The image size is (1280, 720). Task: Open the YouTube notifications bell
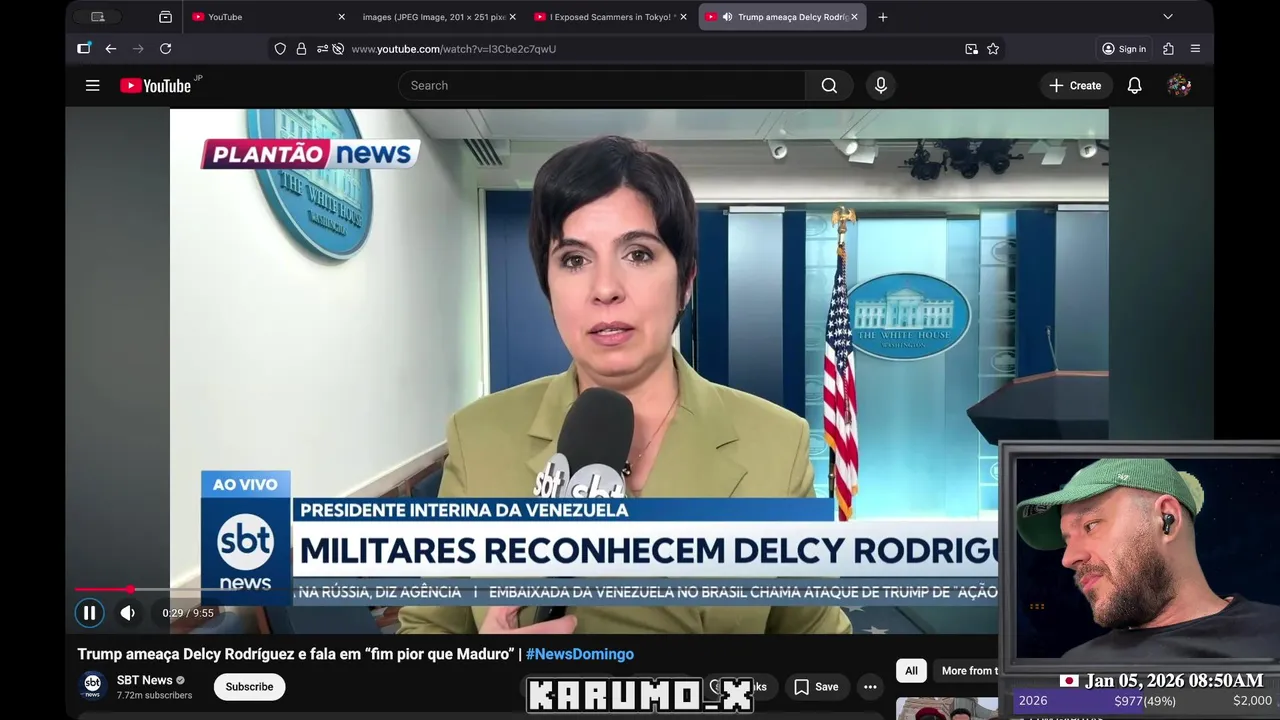click(x=1135, y=86)
